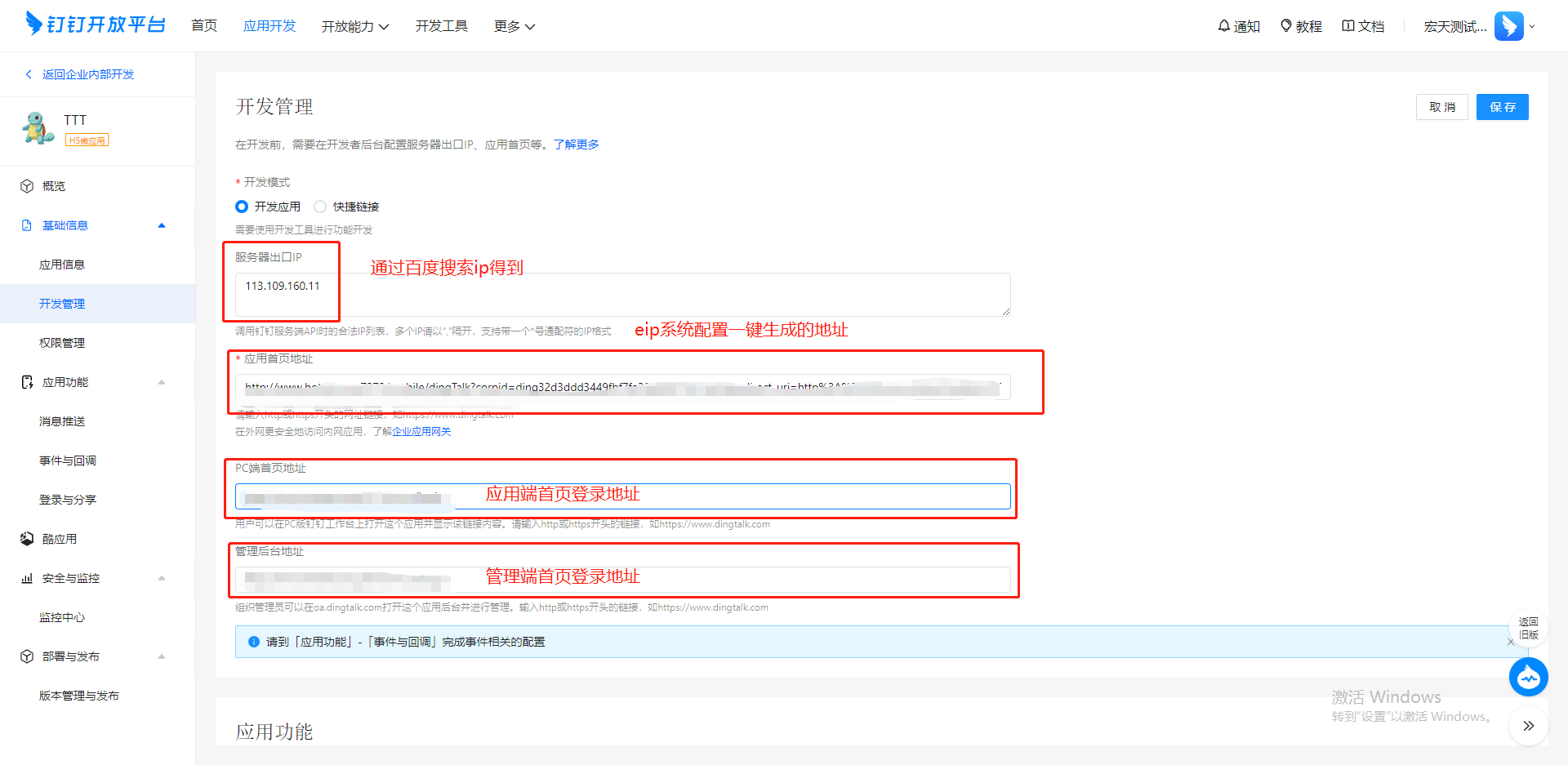The width and height of the screenshot is (1568, 765).
Task: Click the 保存 save button
Action: click(1503, 107)
